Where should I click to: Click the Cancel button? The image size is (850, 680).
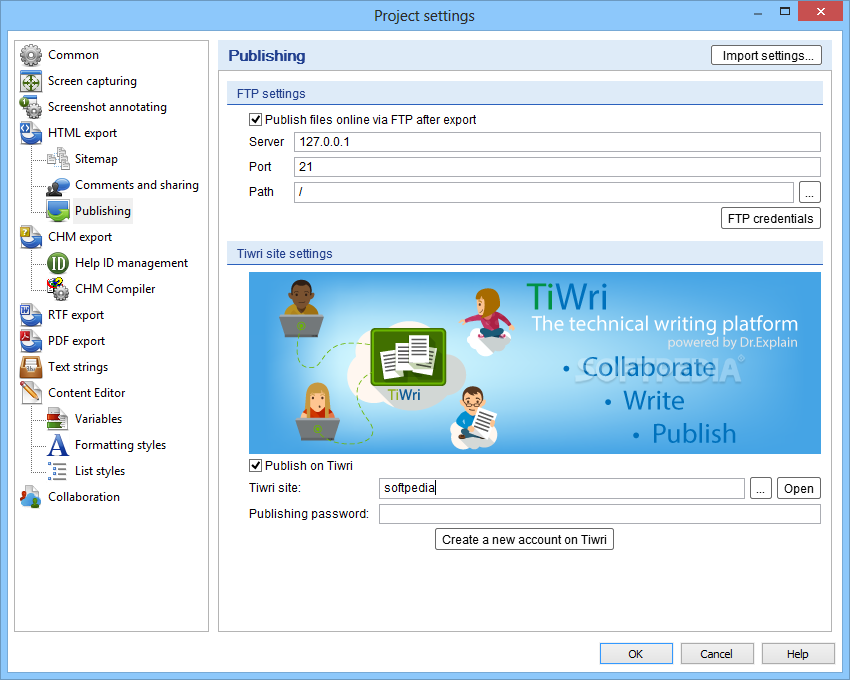coord(717,653)
